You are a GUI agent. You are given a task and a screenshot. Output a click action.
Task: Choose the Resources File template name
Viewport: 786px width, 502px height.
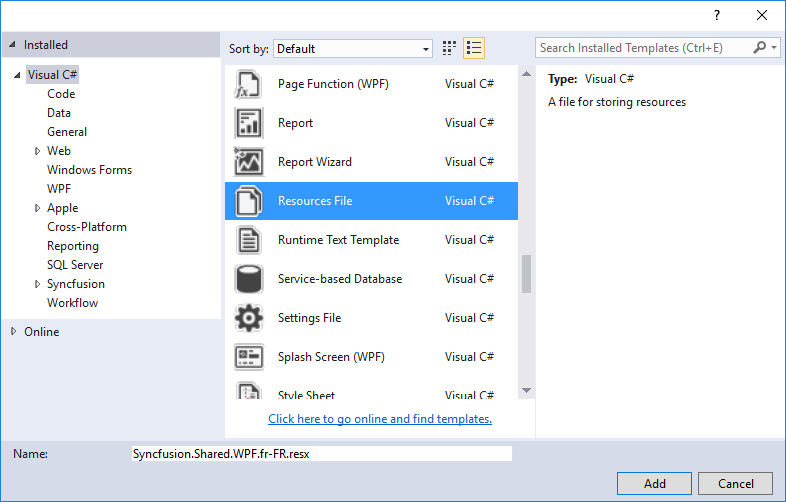[315, 201]
